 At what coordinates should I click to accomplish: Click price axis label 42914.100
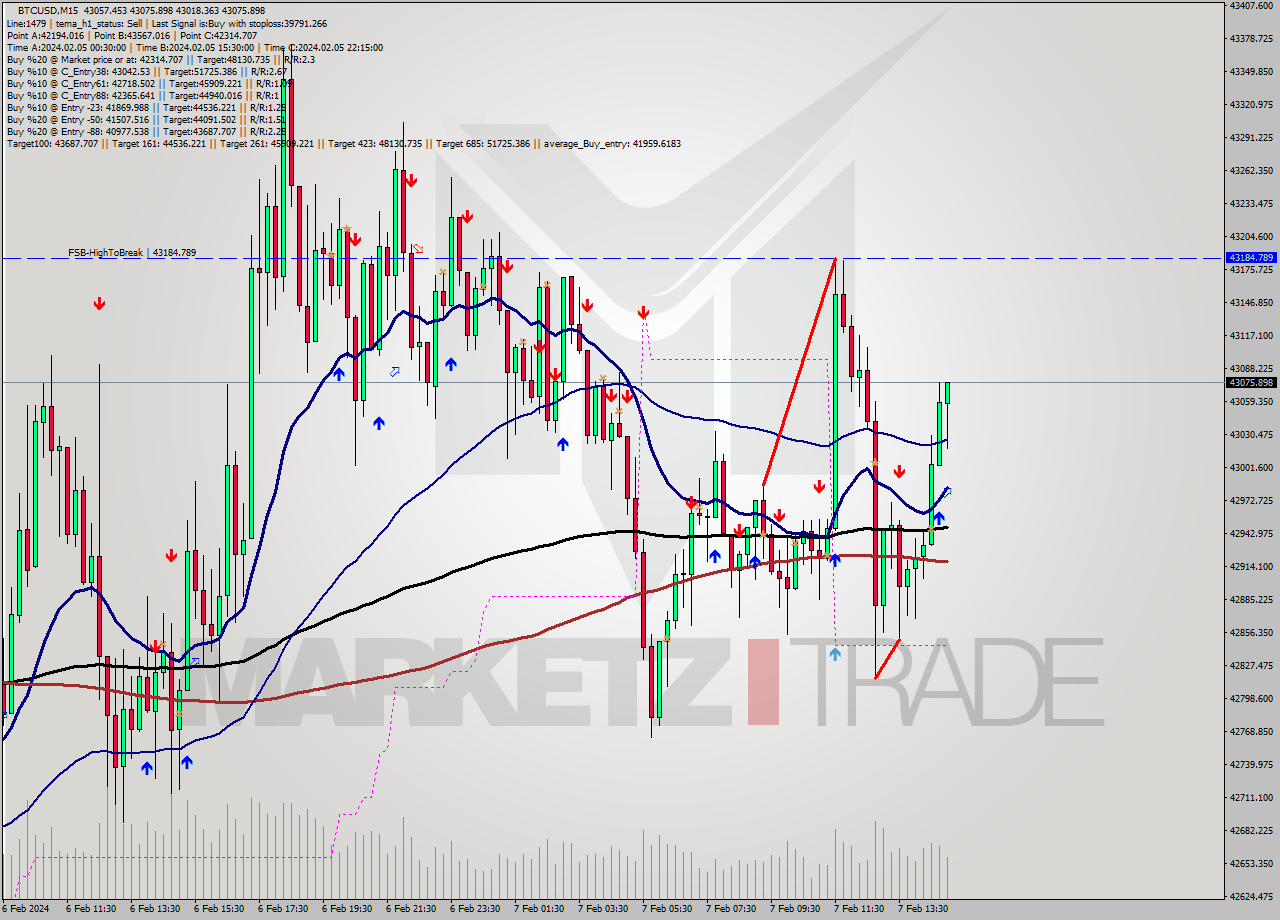(x=1251, y=566)
